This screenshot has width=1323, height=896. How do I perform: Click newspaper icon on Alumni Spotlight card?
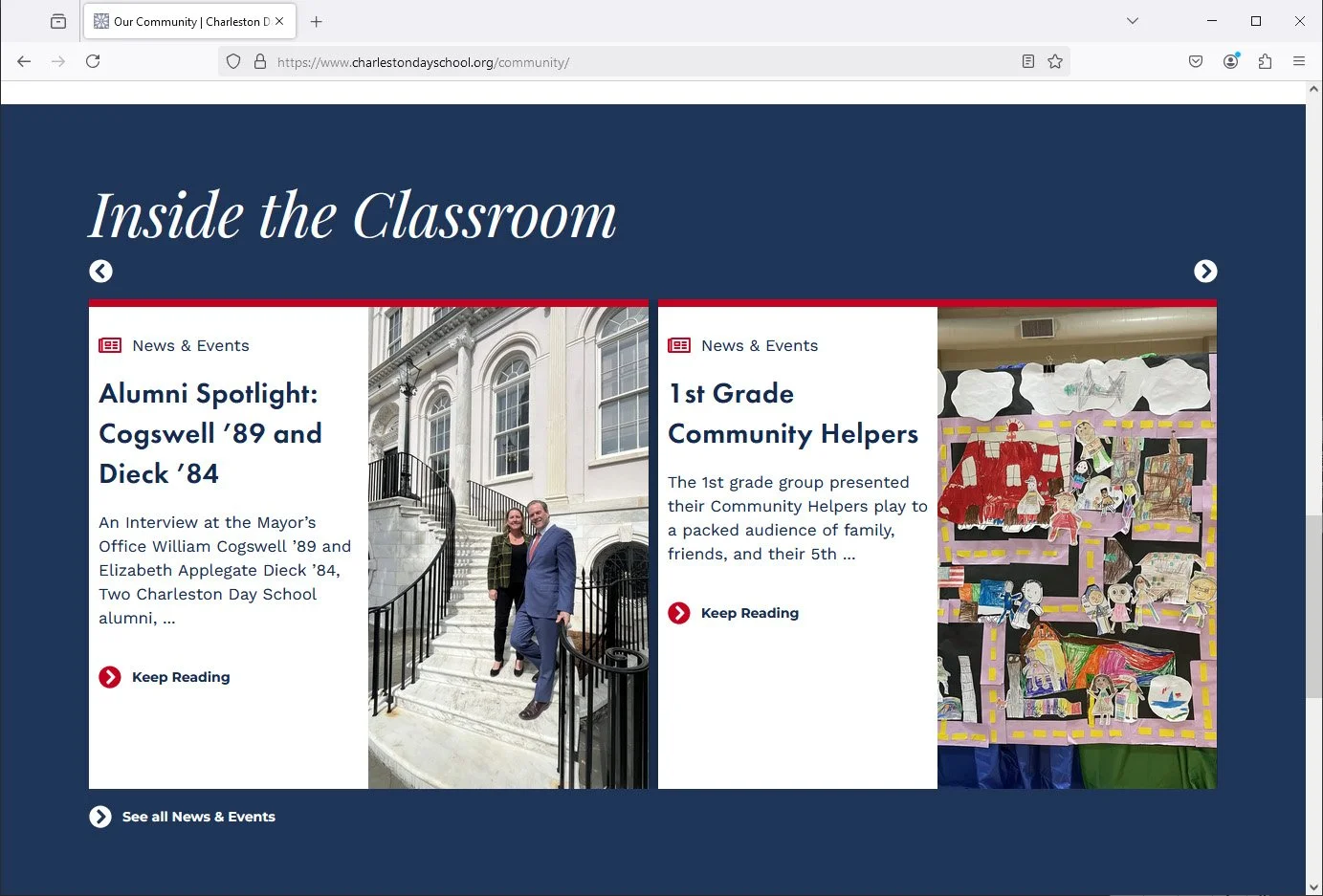pos(110,345)
